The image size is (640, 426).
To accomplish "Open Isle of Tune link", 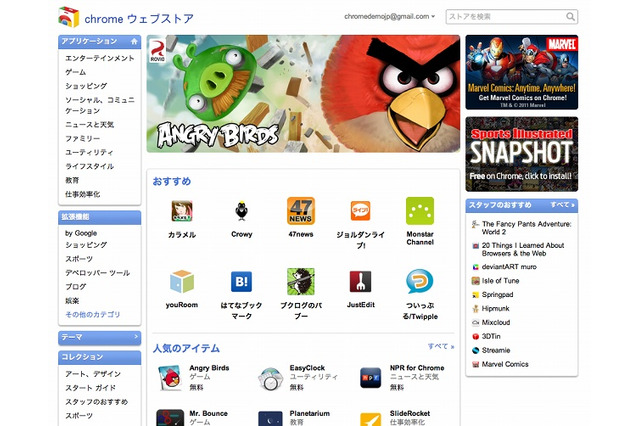I will coord(500,281).
